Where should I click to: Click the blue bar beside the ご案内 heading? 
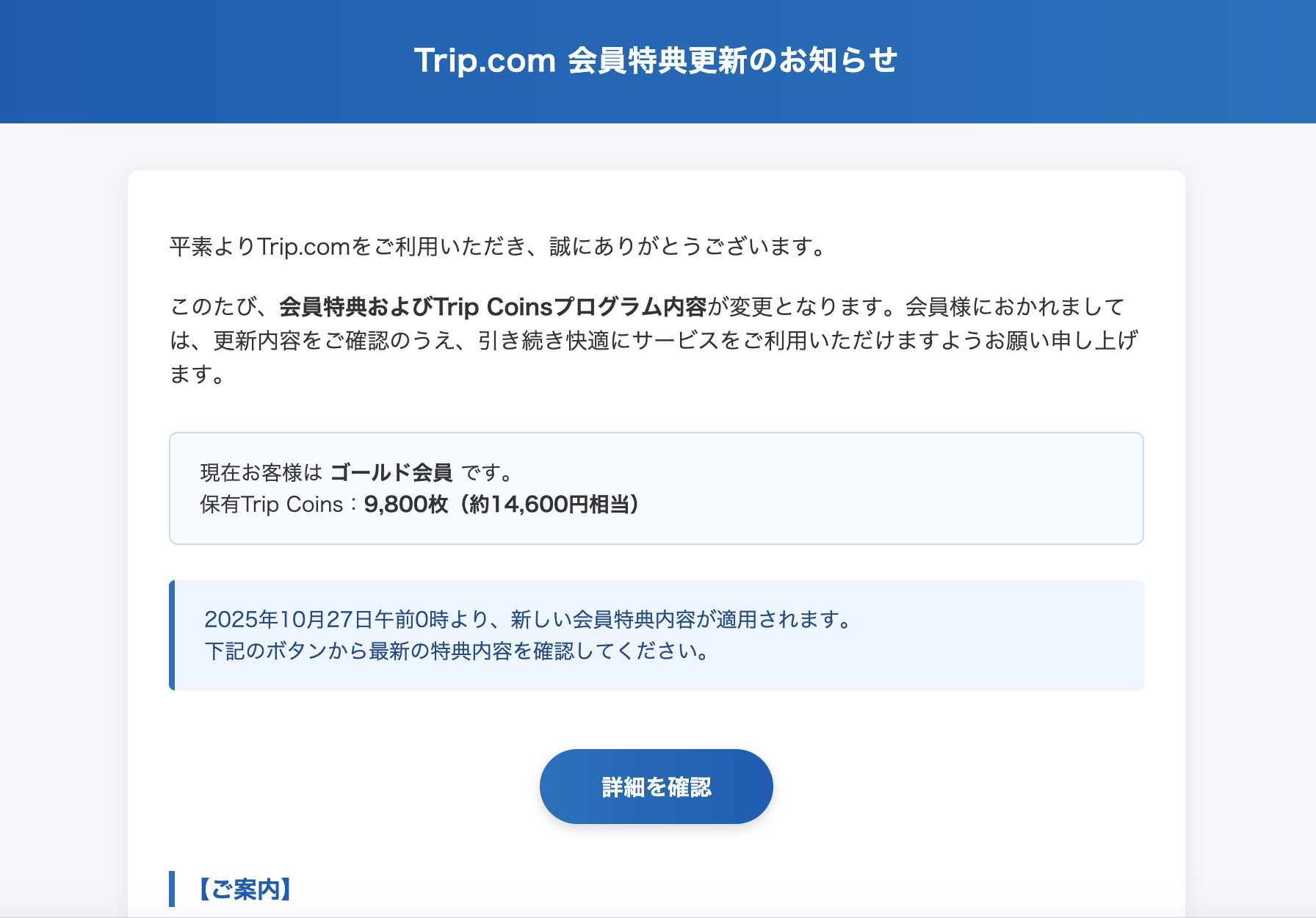click(172, 889)
